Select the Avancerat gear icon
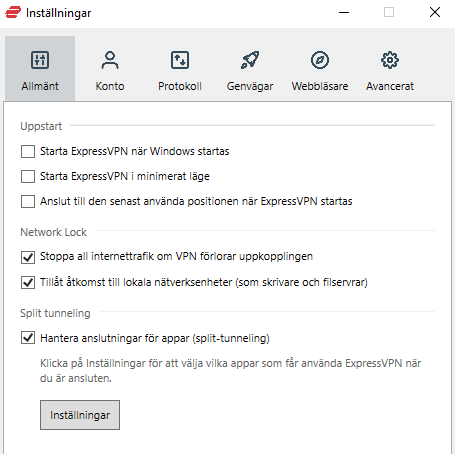 point(390,60)
